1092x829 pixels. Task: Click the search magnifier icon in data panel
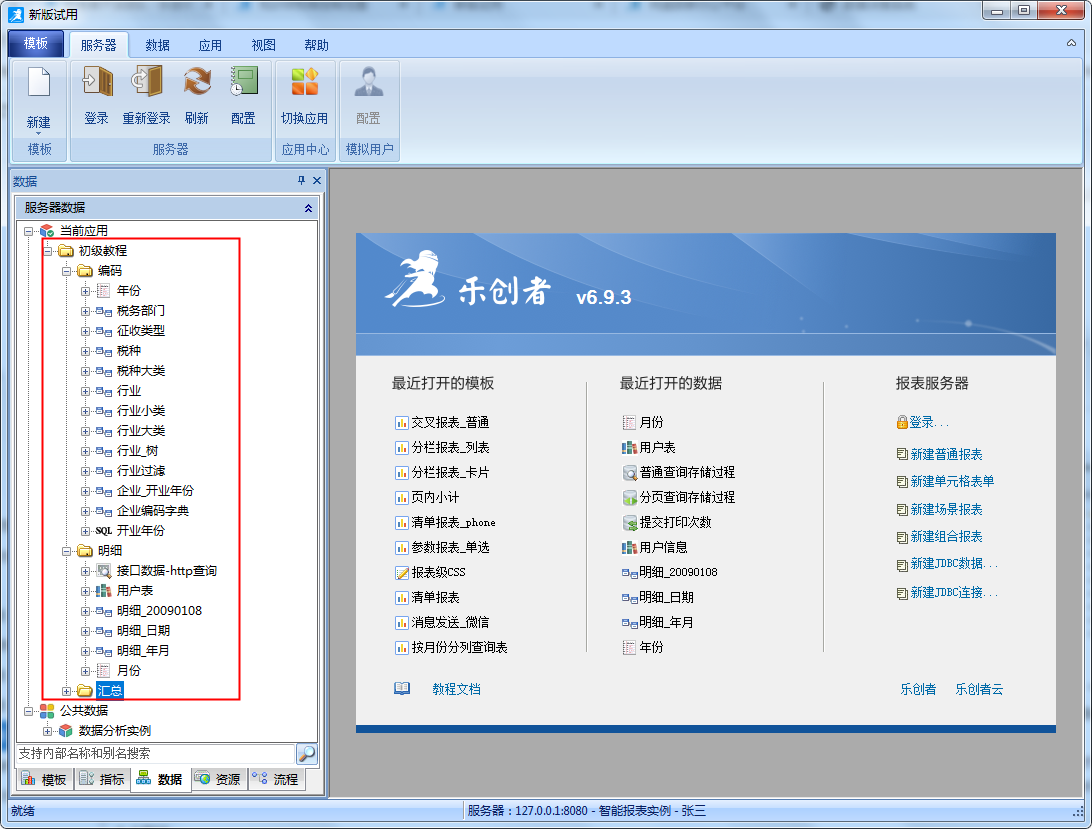click(307, 753)
